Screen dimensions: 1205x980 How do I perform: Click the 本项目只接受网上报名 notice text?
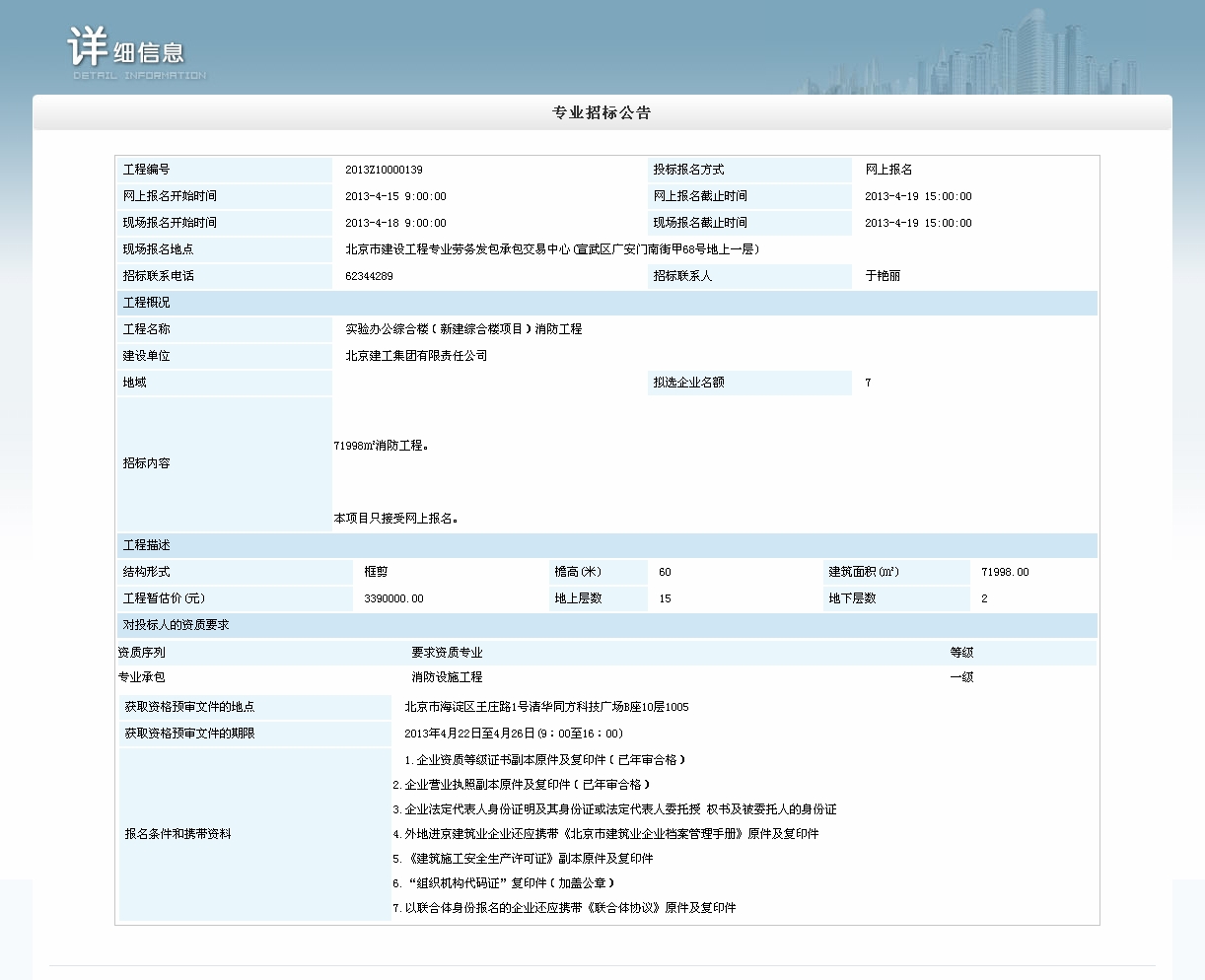[395, 519]
